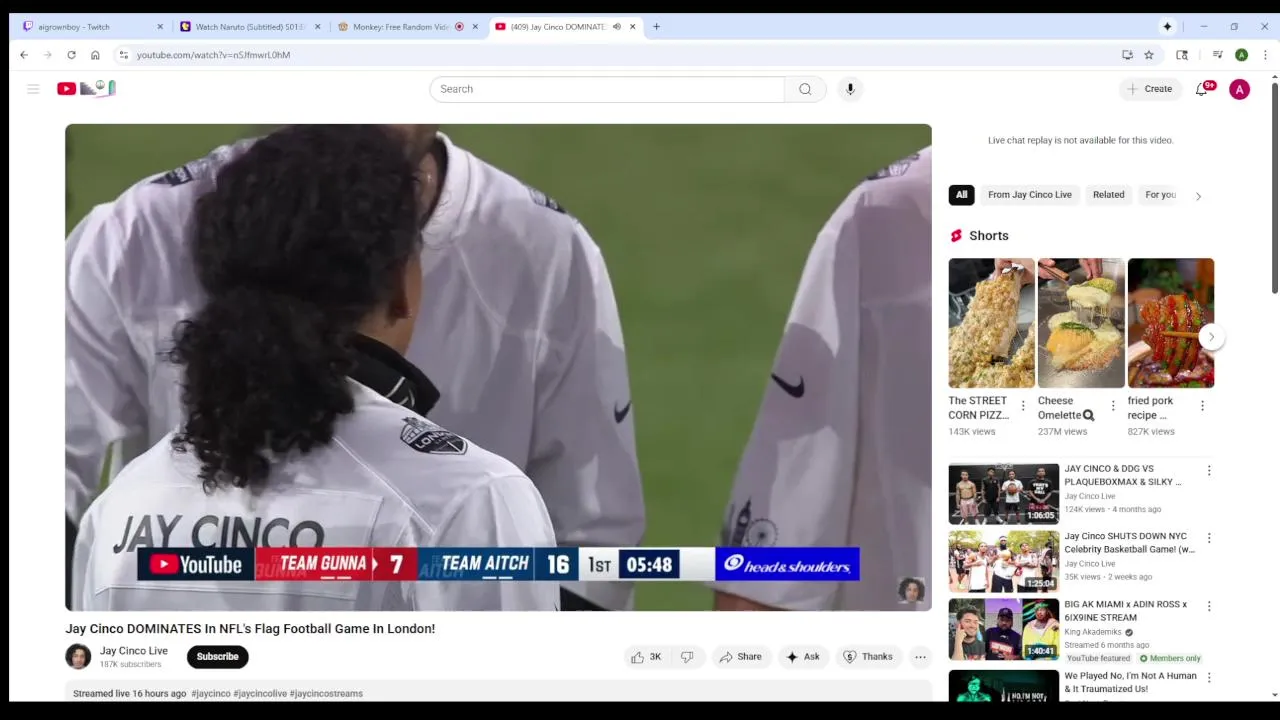Viewport: 1280px width, 720px height.
Task: Click the search icon on Cheese Omelette short
Action: 1088,415
